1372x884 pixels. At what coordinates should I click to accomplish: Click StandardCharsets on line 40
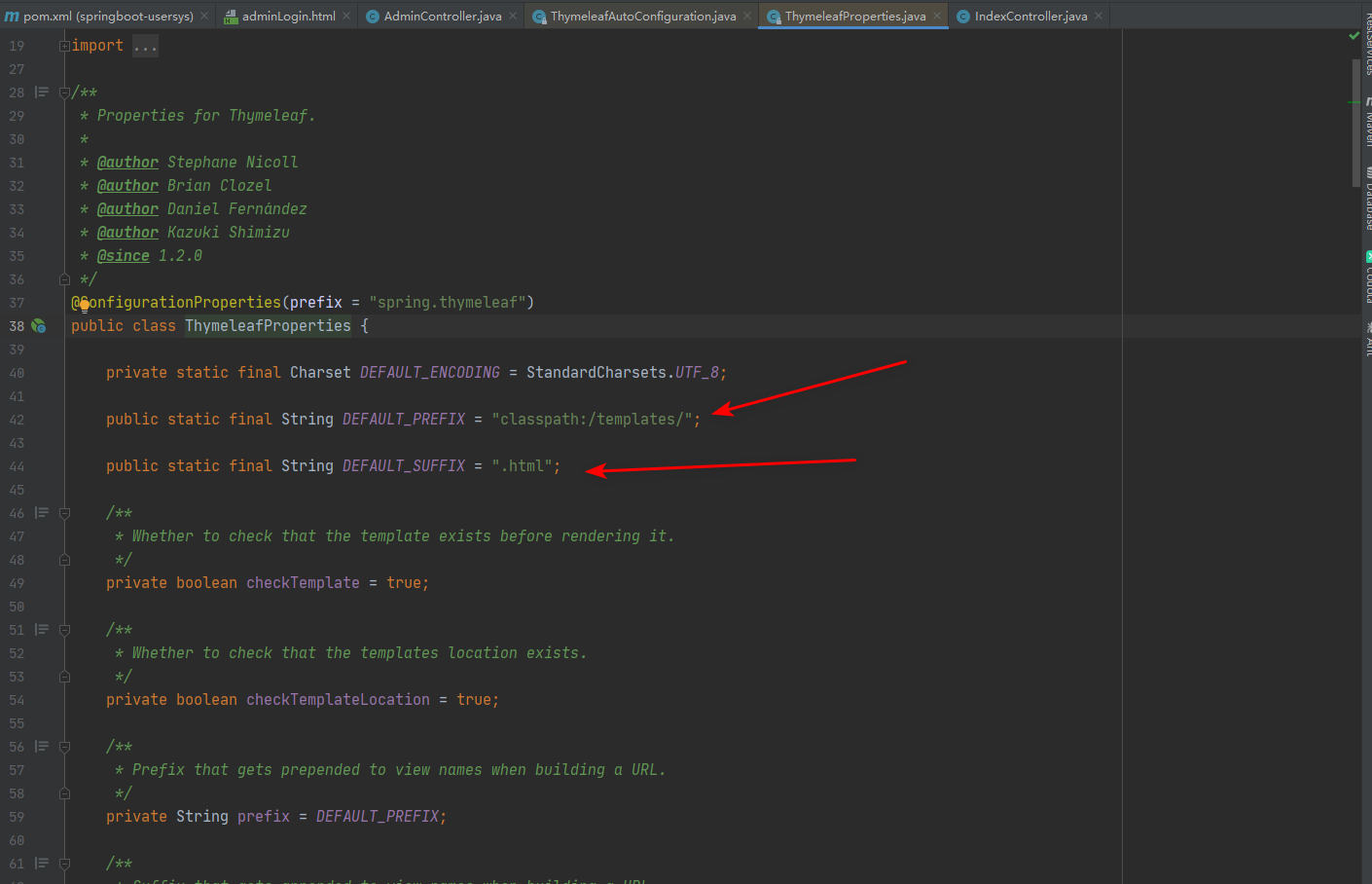coord(596,373)
